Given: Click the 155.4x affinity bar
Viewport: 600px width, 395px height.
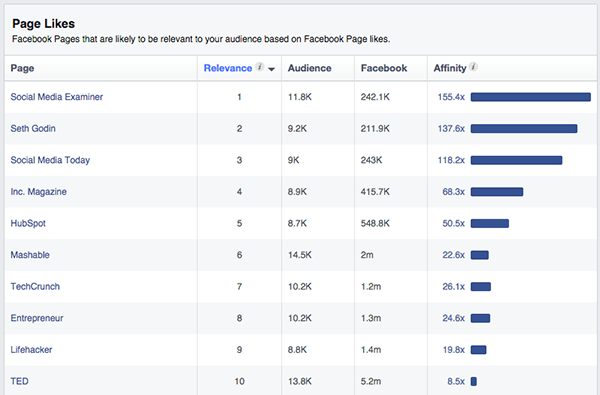Looking at the screenshot, I should pyautogui.click(x=531, y=97).
